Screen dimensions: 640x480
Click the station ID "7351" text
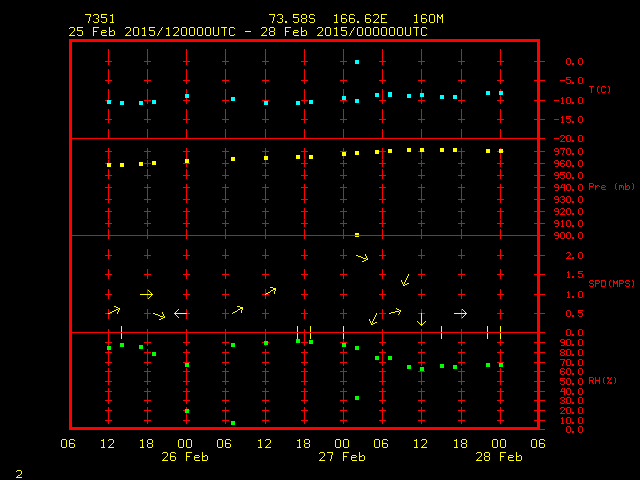[100, 19]
